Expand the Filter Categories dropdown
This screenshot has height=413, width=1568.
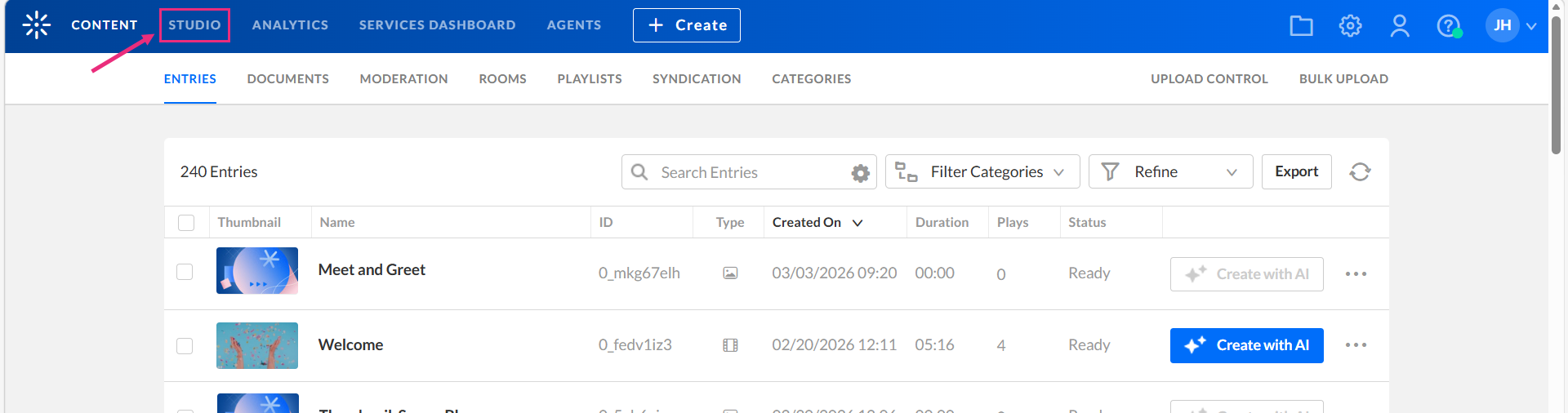982,172
